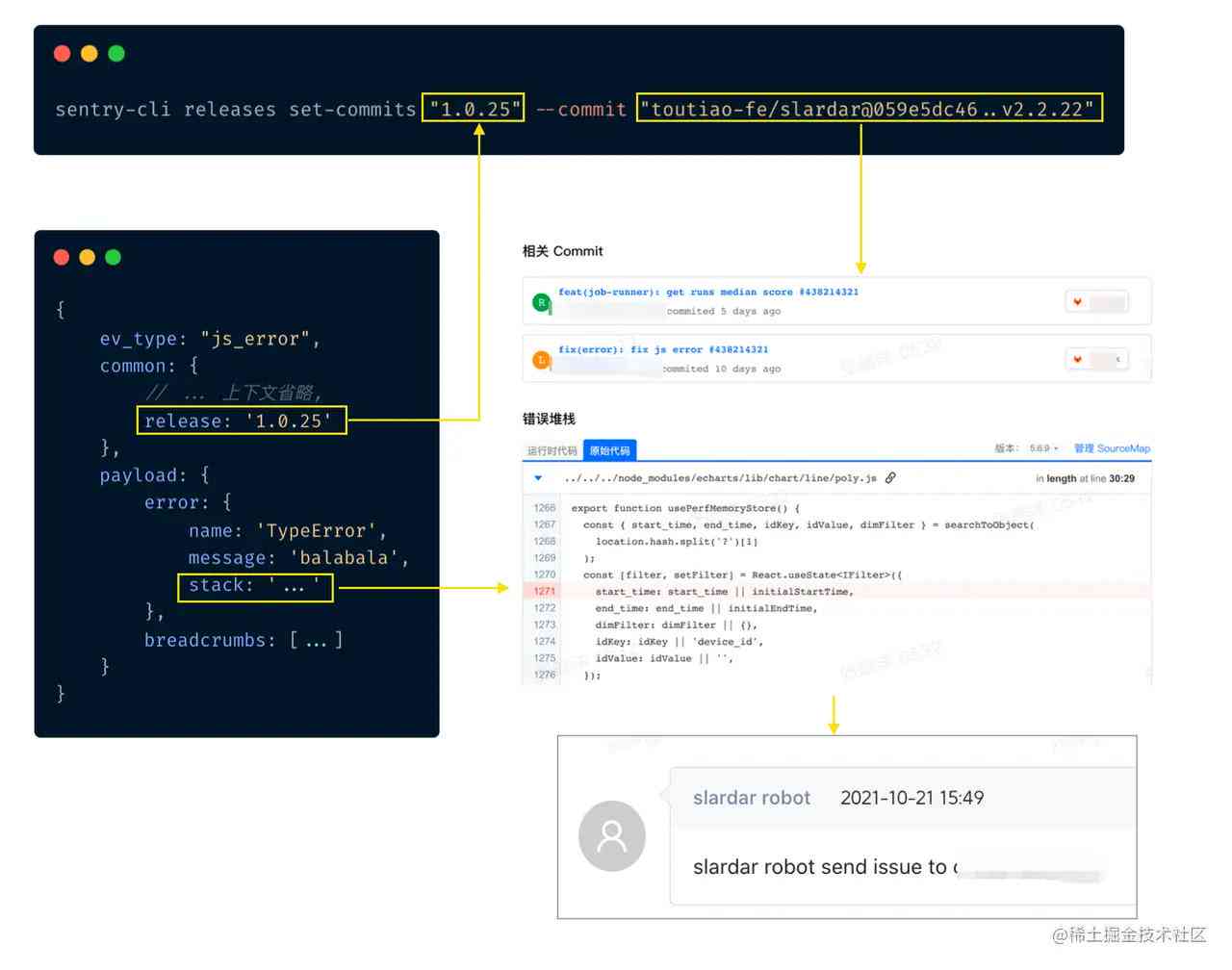1232x970 pixels.
Task: Click the green dot in sentry-cli terminal
Action: (116, 54)
